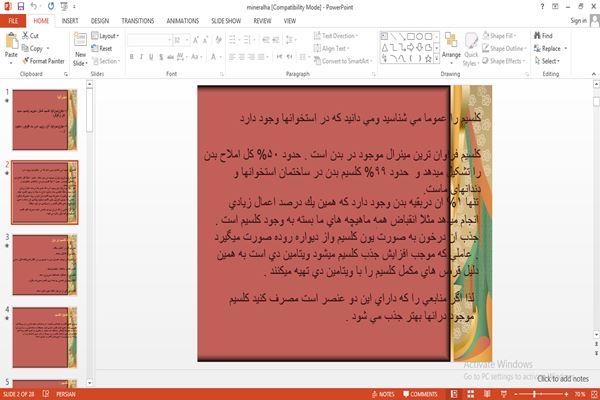Toggle text Shadow
Image resolution: width=600 pixels, height=400 pixels.
pos(161,57)
